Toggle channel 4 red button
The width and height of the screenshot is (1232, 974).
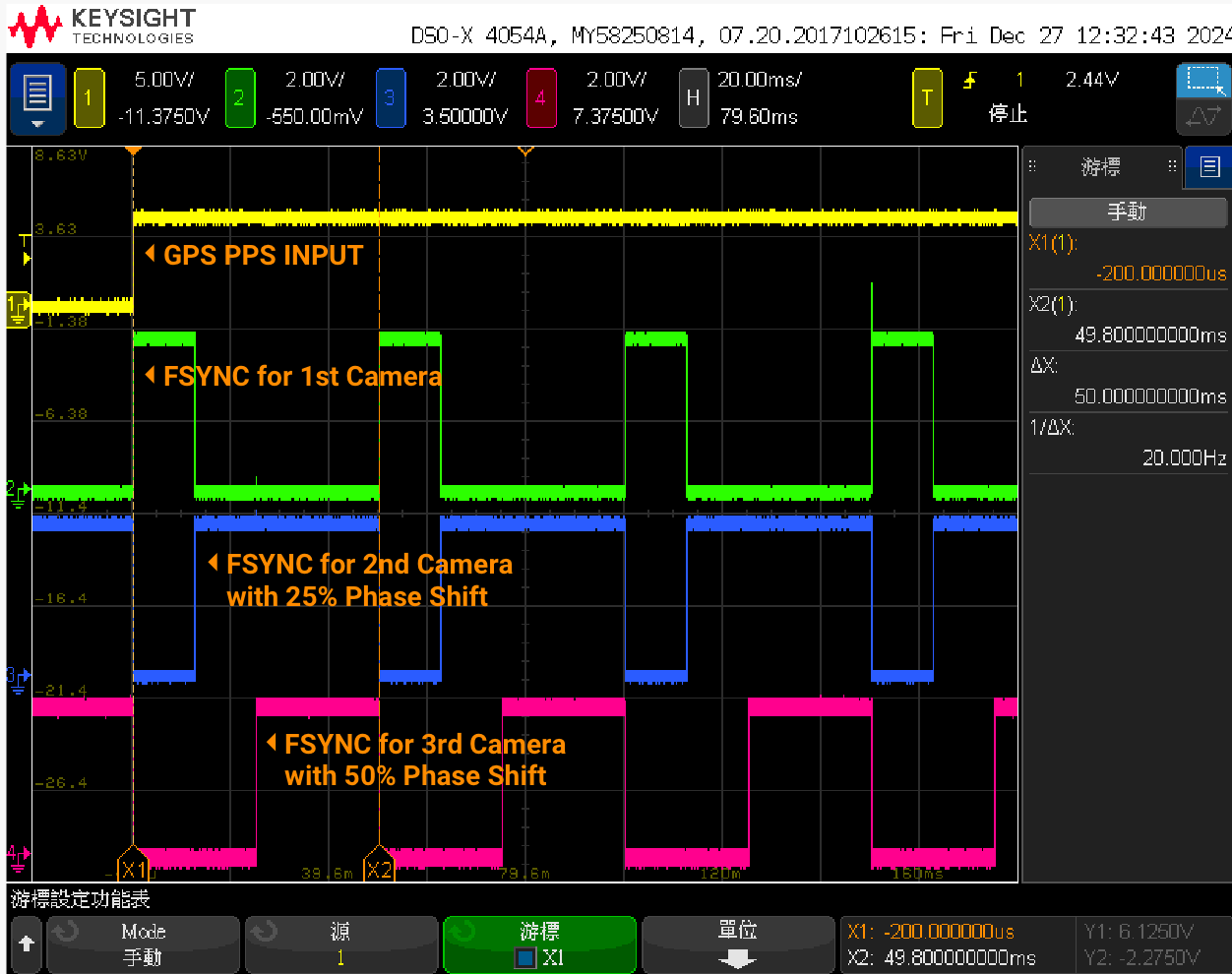tap(540, 97)
